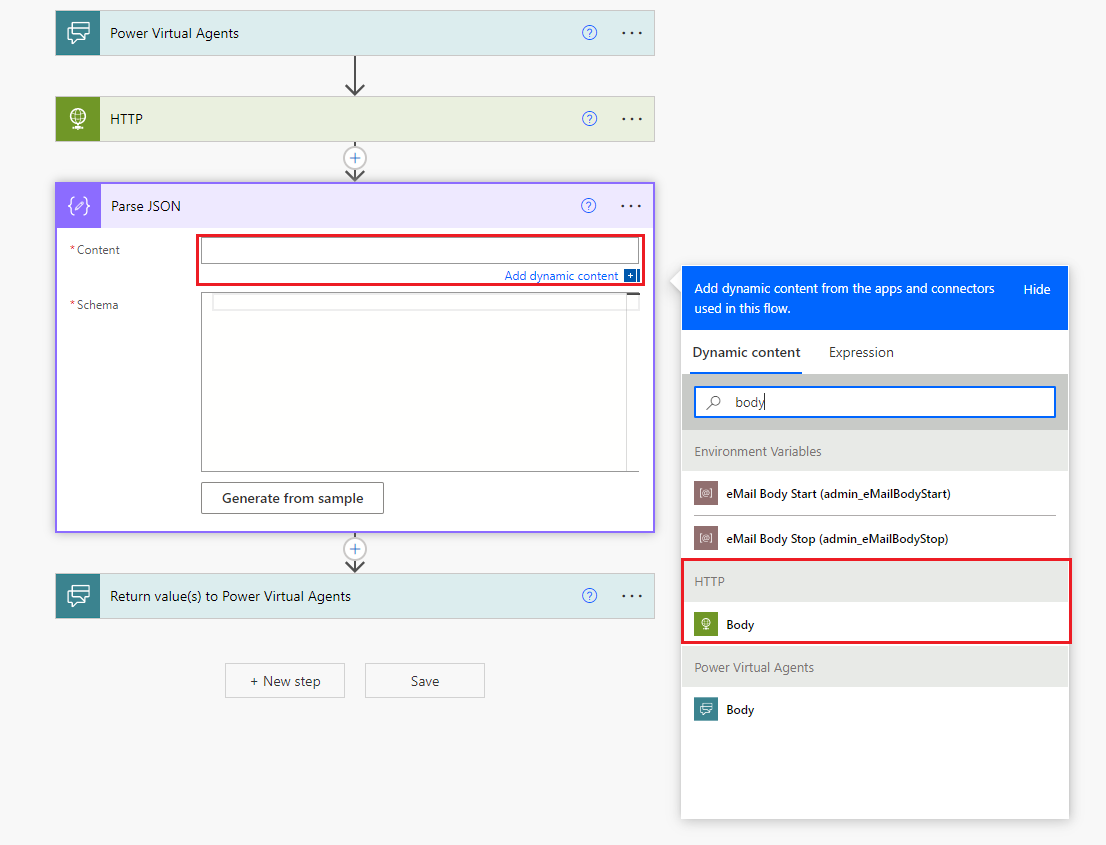
Task: Open help for the Parse JSON step
Action: point(588,206)
